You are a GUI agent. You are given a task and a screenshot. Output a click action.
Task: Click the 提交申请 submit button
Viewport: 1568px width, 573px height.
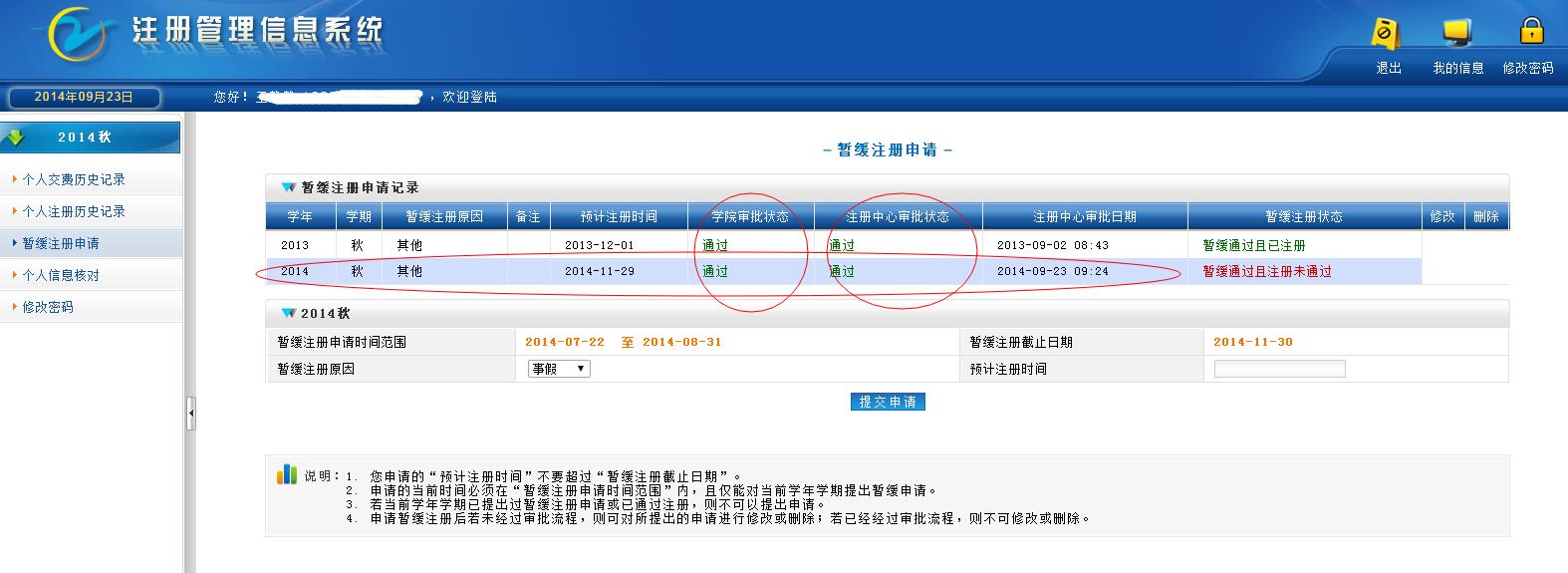click(x=888, y=402)
